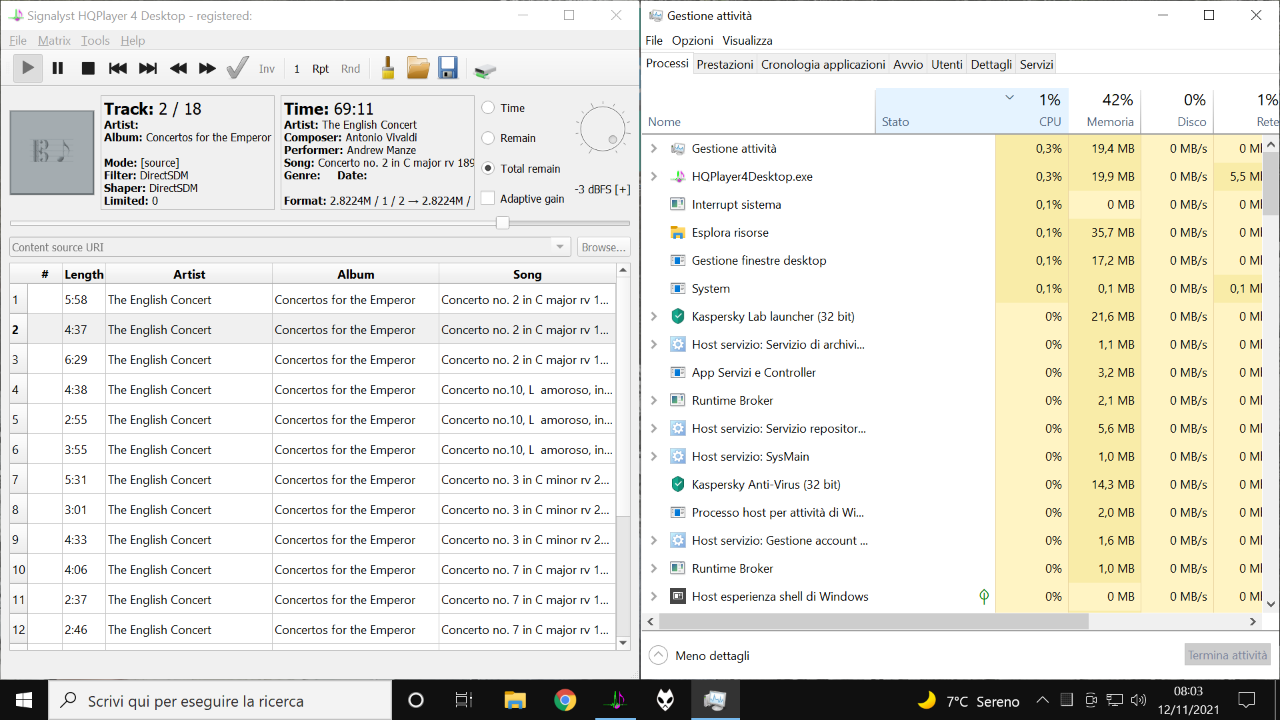The image size is (1280, 720).
Task: Save playlist with the floppy disk icon
Action: click(x=448, y=68)
